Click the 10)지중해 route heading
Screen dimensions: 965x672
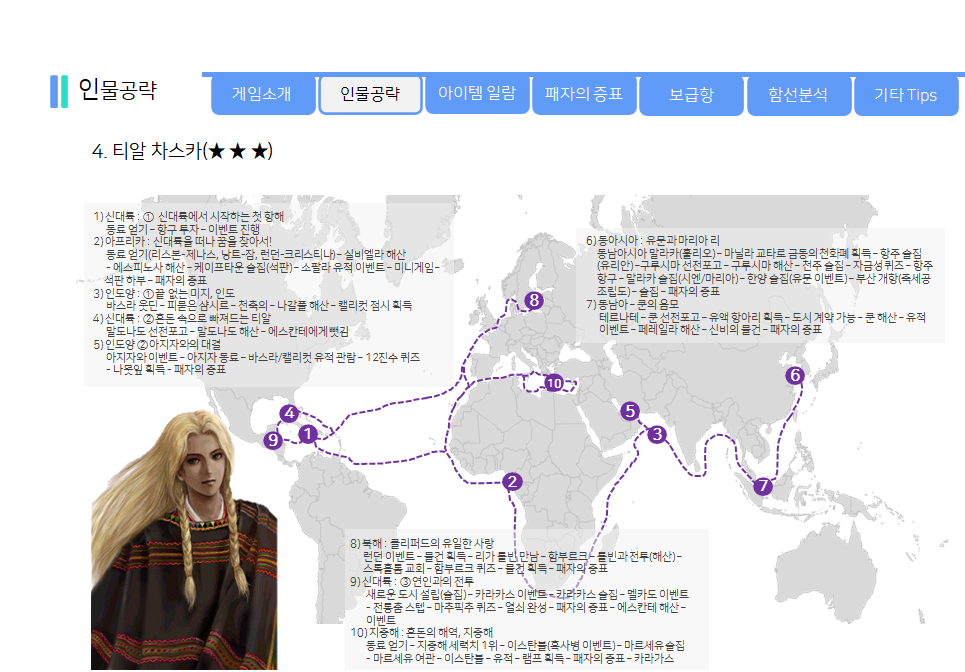[x=422, y=633]
